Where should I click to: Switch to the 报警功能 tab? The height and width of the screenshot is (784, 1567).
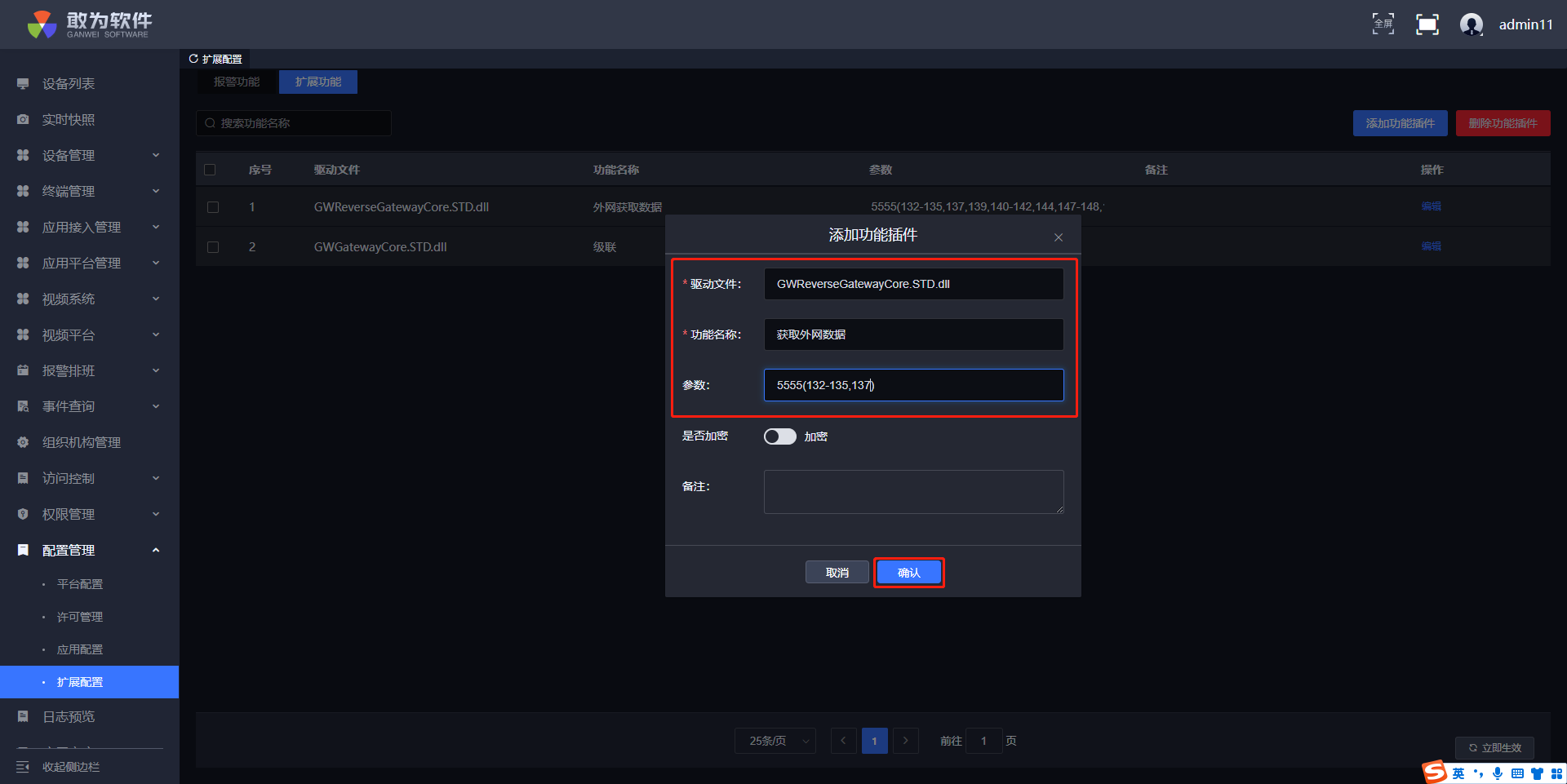click(237, 82)
